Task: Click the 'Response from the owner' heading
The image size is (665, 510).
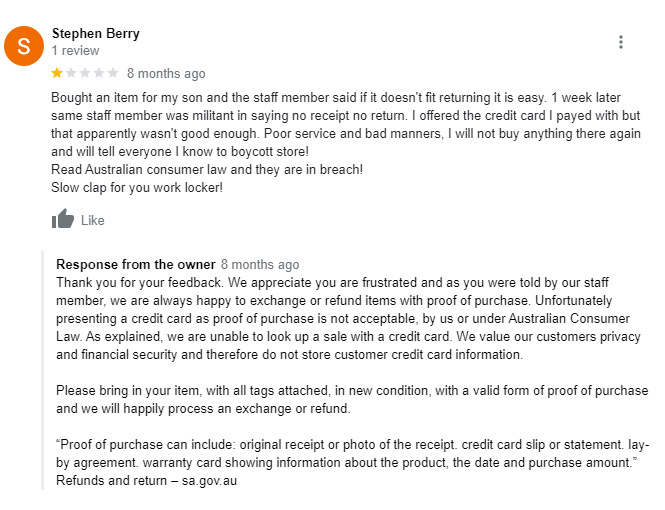Action: point(136,264)
